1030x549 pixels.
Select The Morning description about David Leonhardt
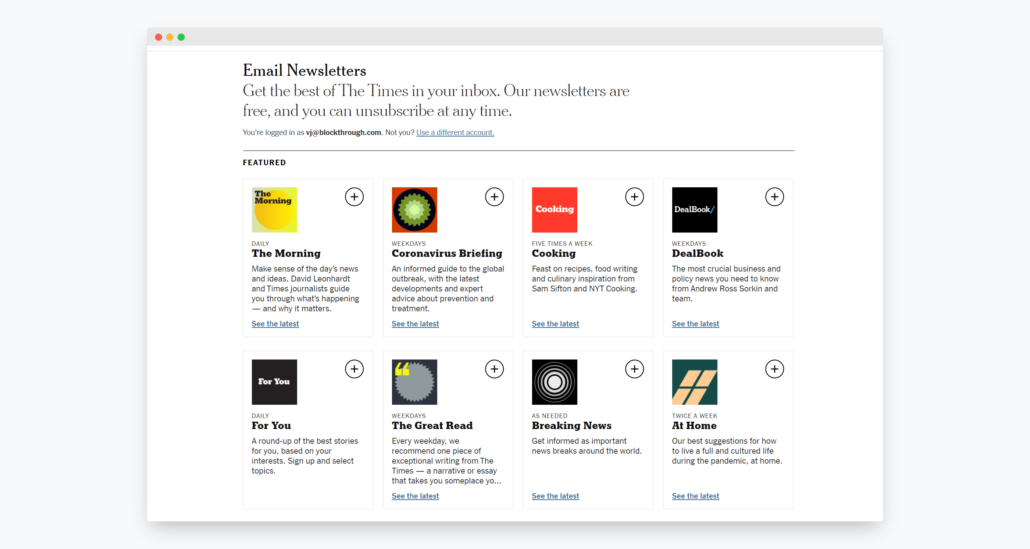(x=305, y=288)
